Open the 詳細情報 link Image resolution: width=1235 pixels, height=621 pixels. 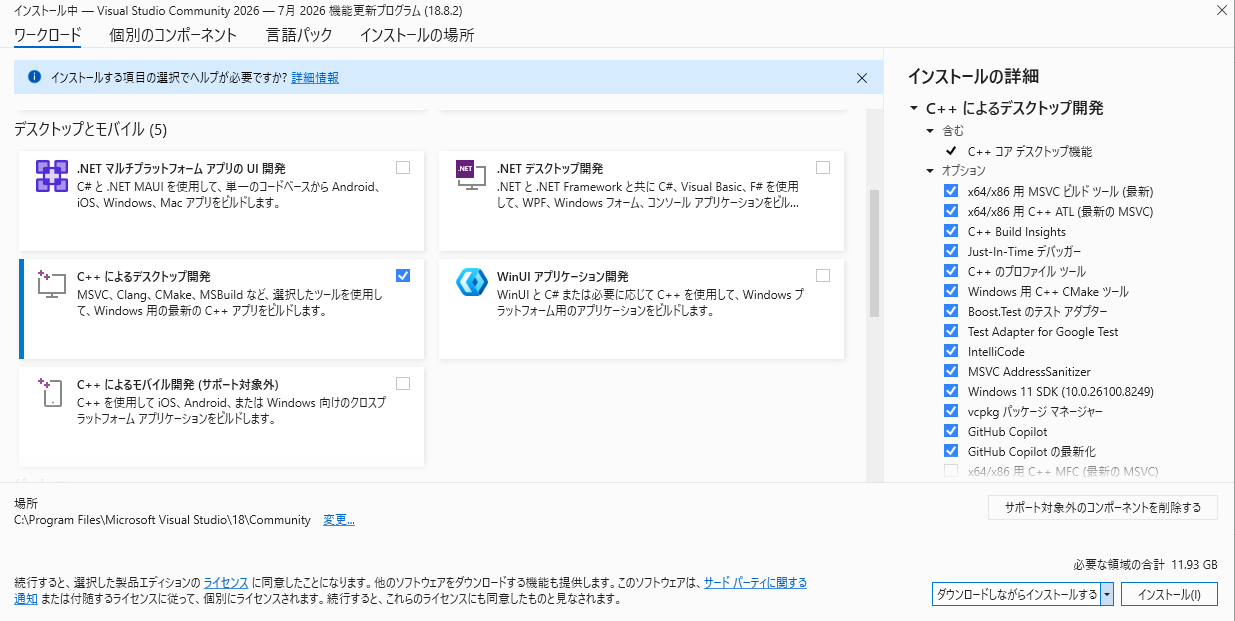(315, 77)
